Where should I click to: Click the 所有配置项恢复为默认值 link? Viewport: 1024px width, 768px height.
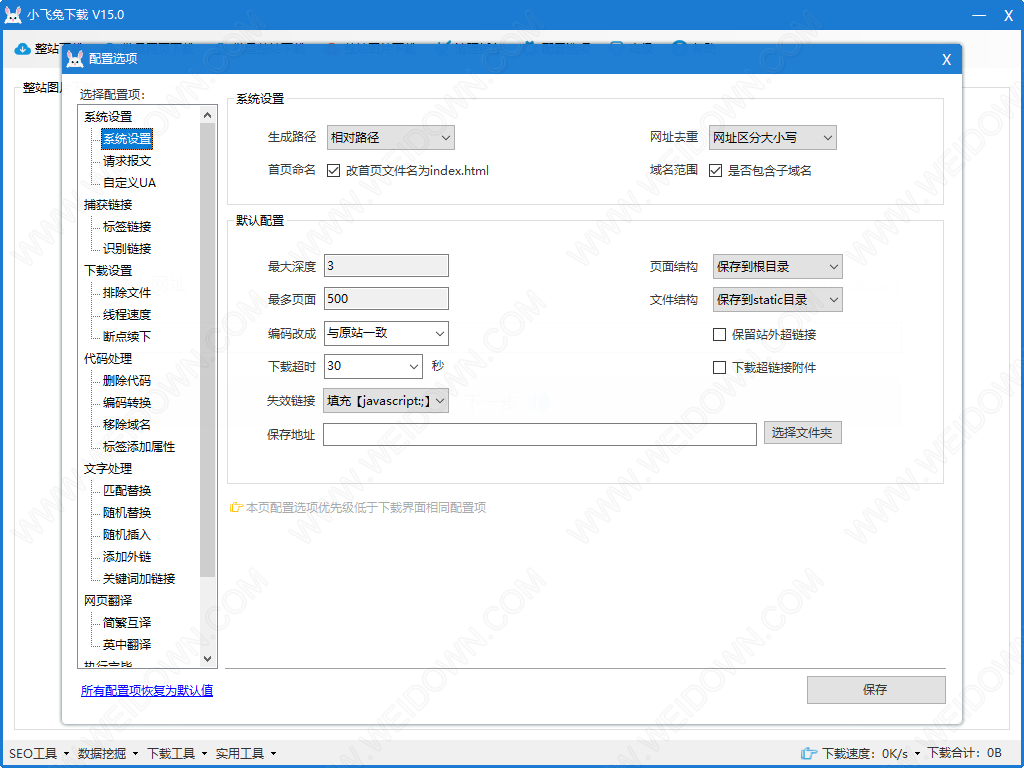(x=147, y=690)
